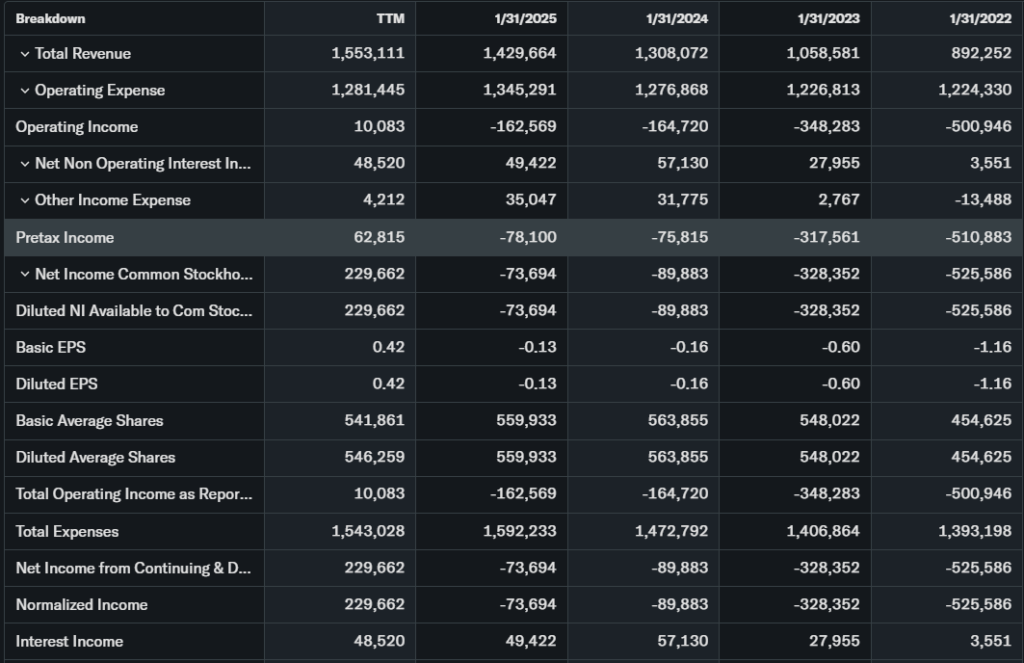This screenshot has height=663, width=1024.
Task: Expand the Operating Expense row chevron
Action: tap(25, 91)
